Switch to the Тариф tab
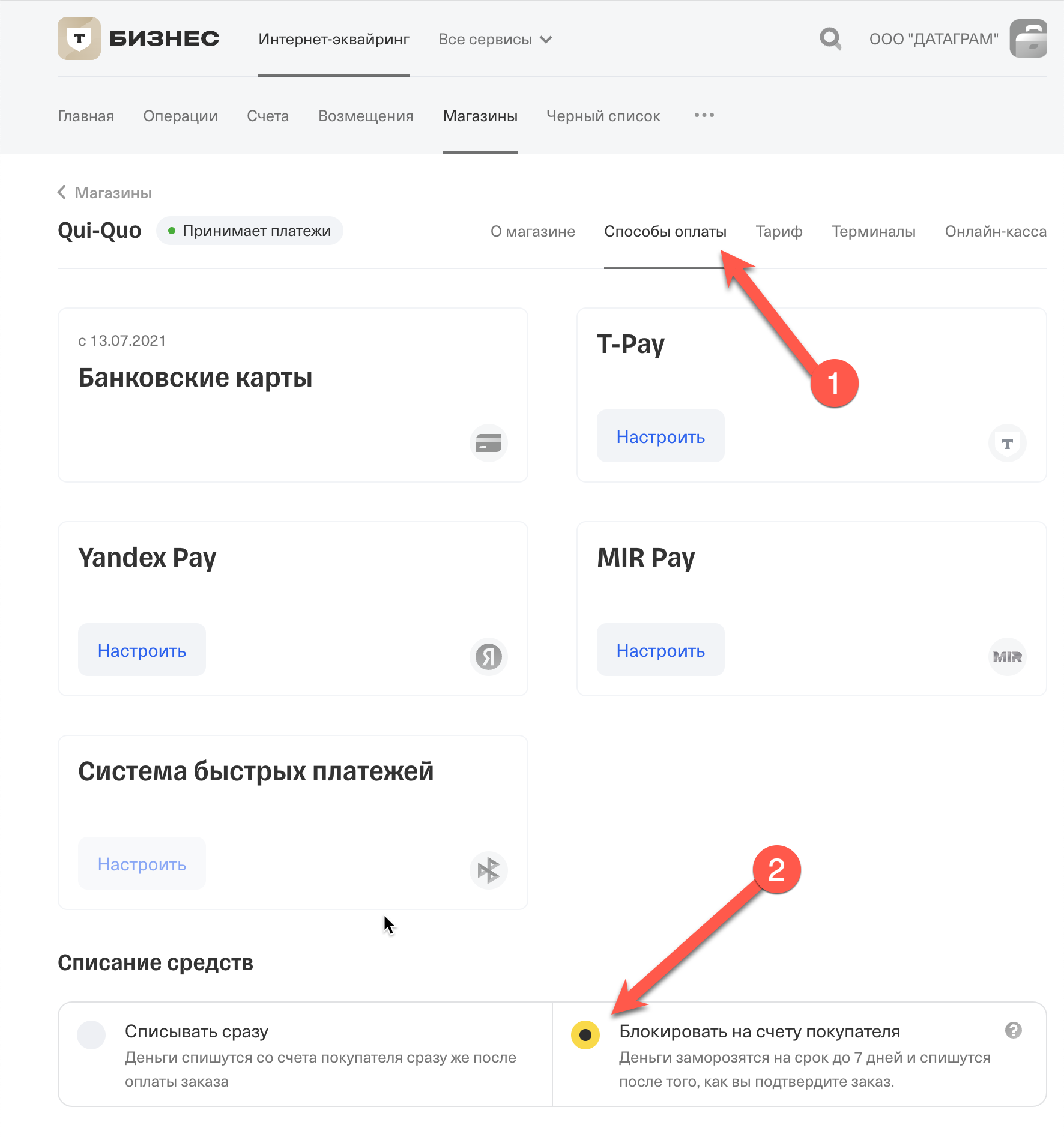Screen dimensions: 1064x1137 pos(779,232)
